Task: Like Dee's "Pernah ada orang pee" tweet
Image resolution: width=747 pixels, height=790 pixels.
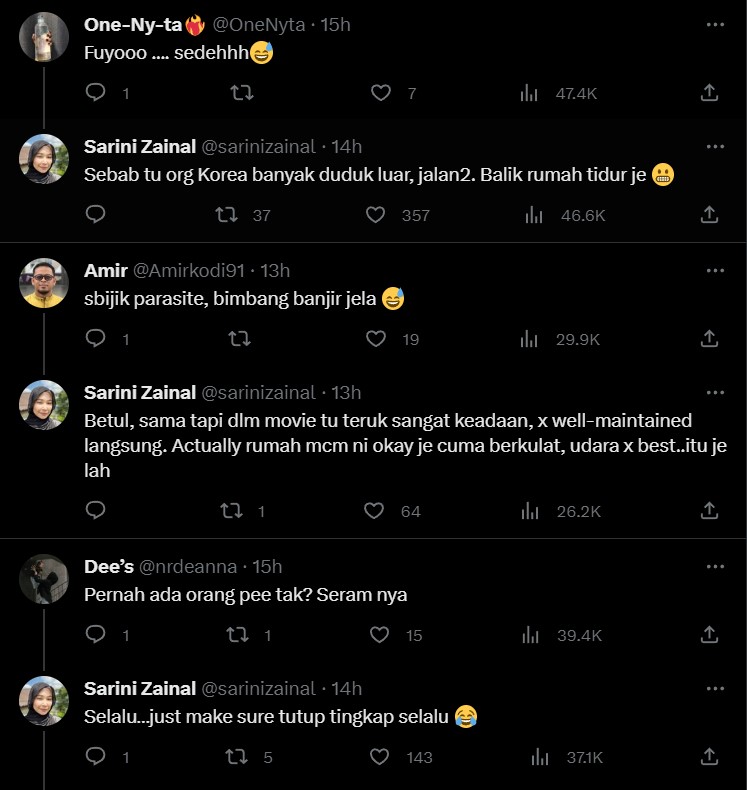Action: (380, 634)
